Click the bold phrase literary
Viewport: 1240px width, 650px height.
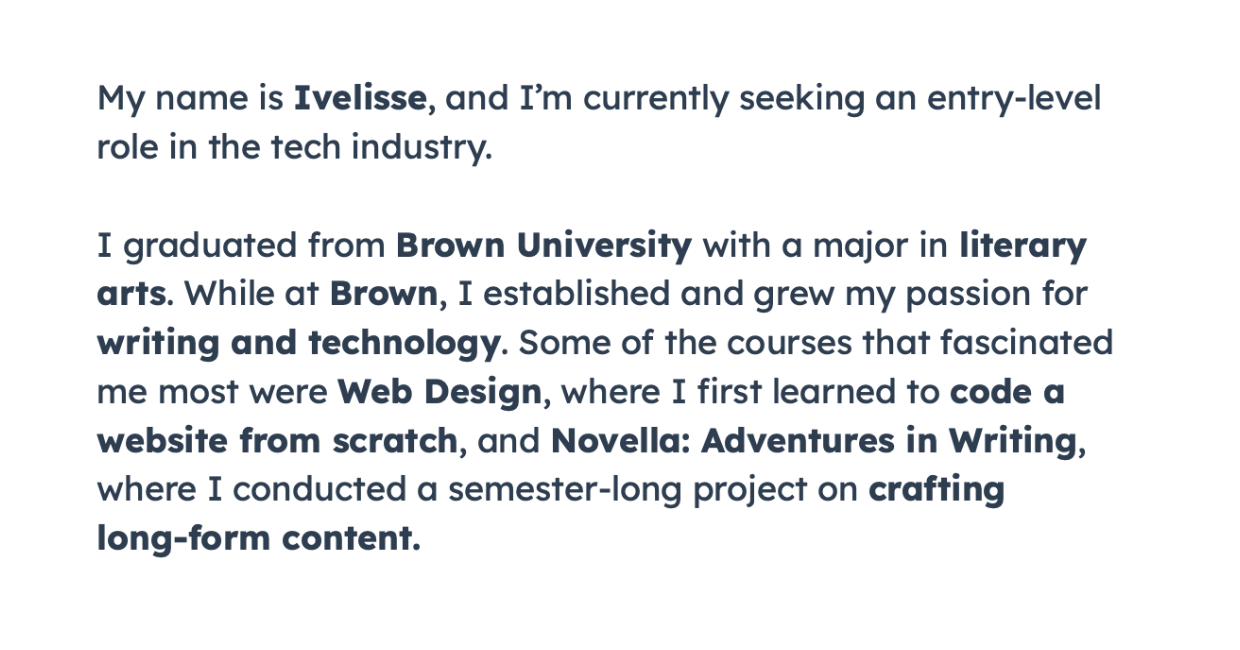1022,247
